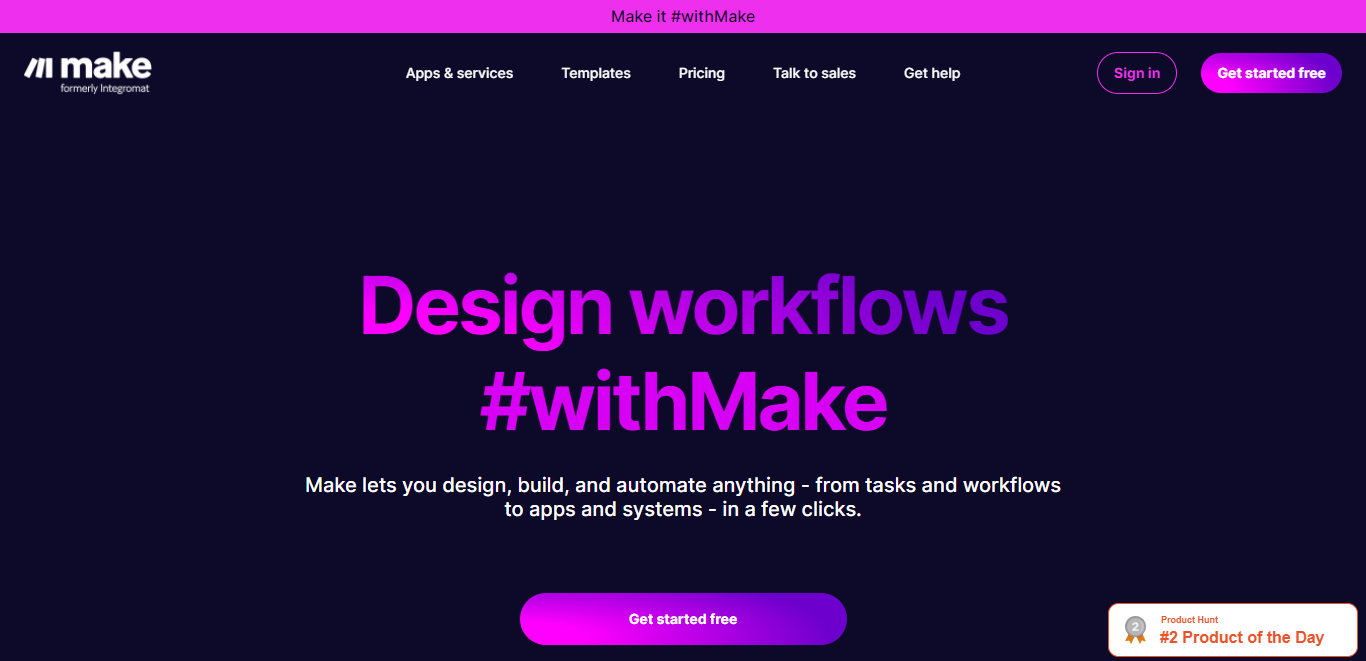Click the 'Product Hunt' label in badge
The width and height of the screenshot is (1366, 661).
(1189, 620)
